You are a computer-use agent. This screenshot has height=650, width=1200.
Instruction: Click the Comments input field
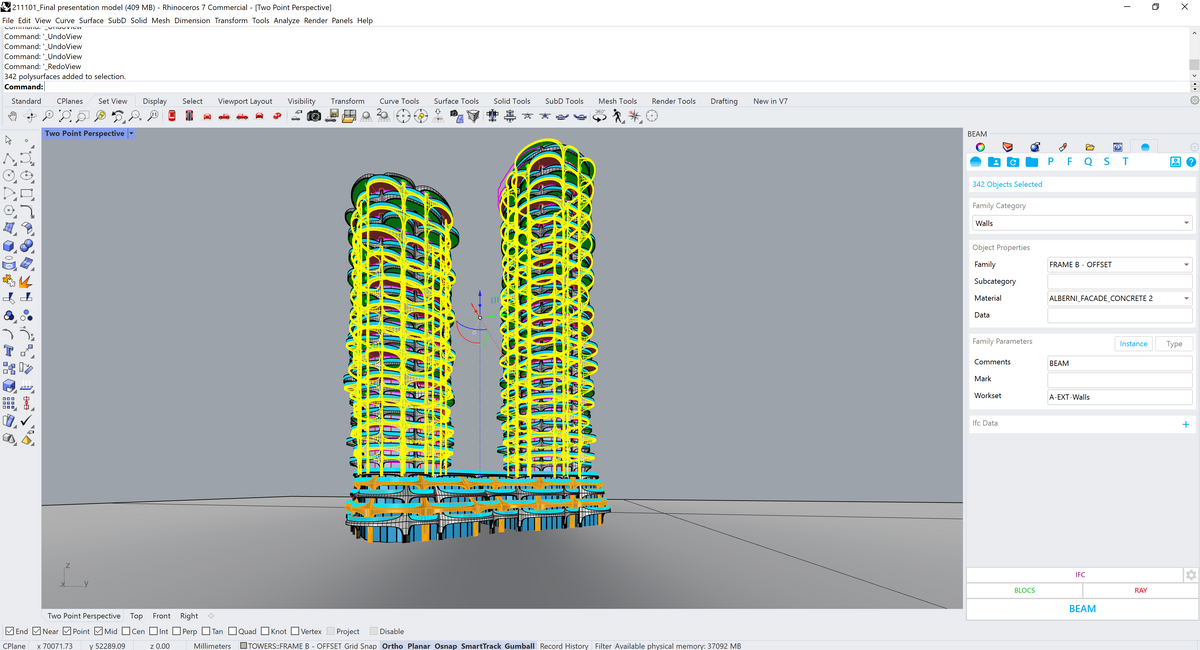[1119, 363]
